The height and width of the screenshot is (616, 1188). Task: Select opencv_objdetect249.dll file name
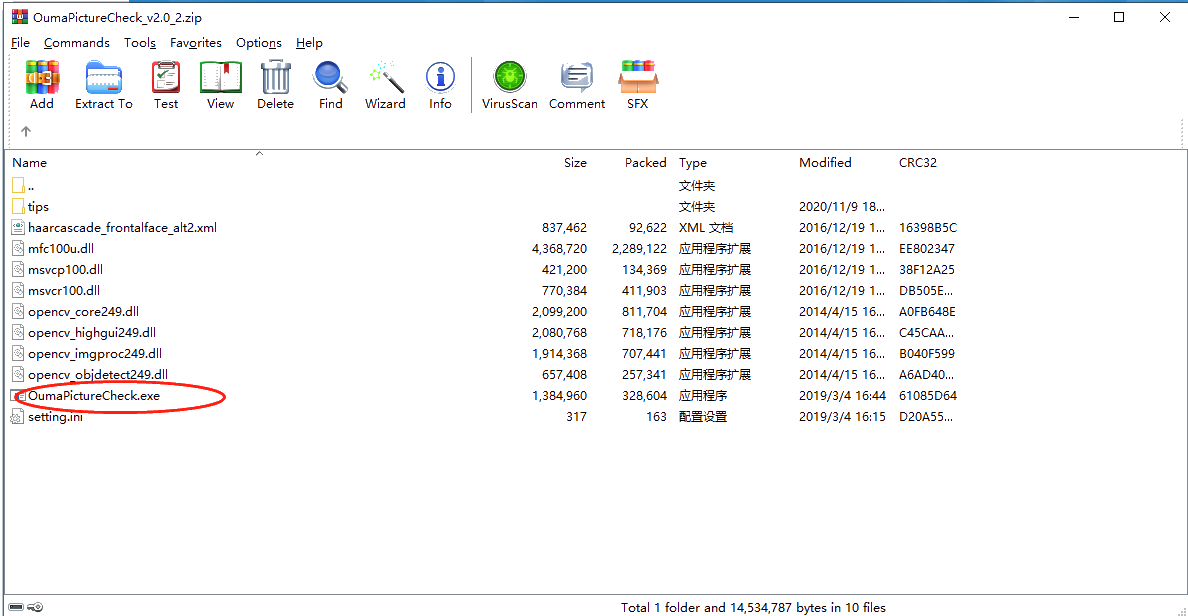click(98, 374)
